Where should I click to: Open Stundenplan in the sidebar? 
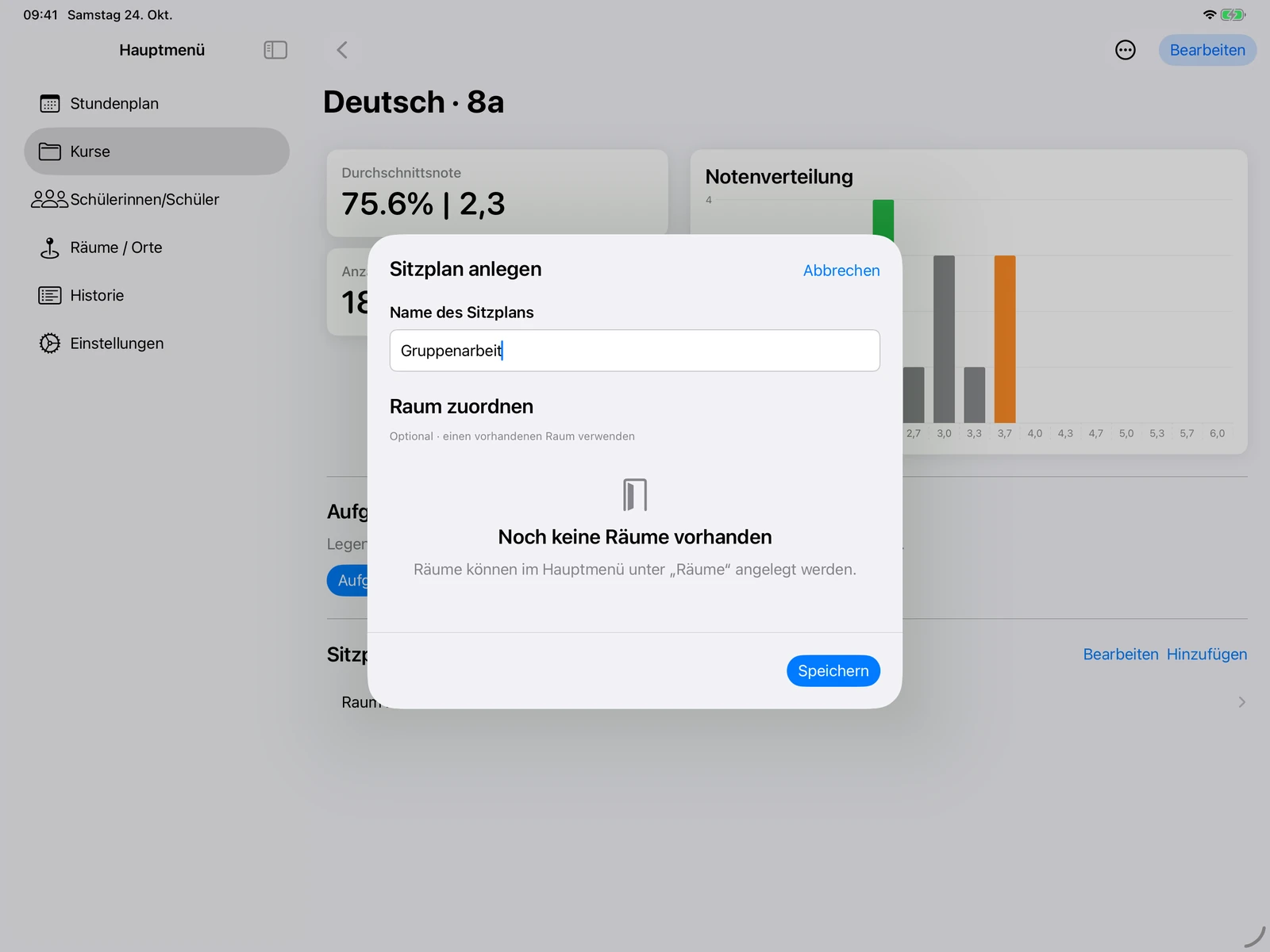(x=156, y=104)
